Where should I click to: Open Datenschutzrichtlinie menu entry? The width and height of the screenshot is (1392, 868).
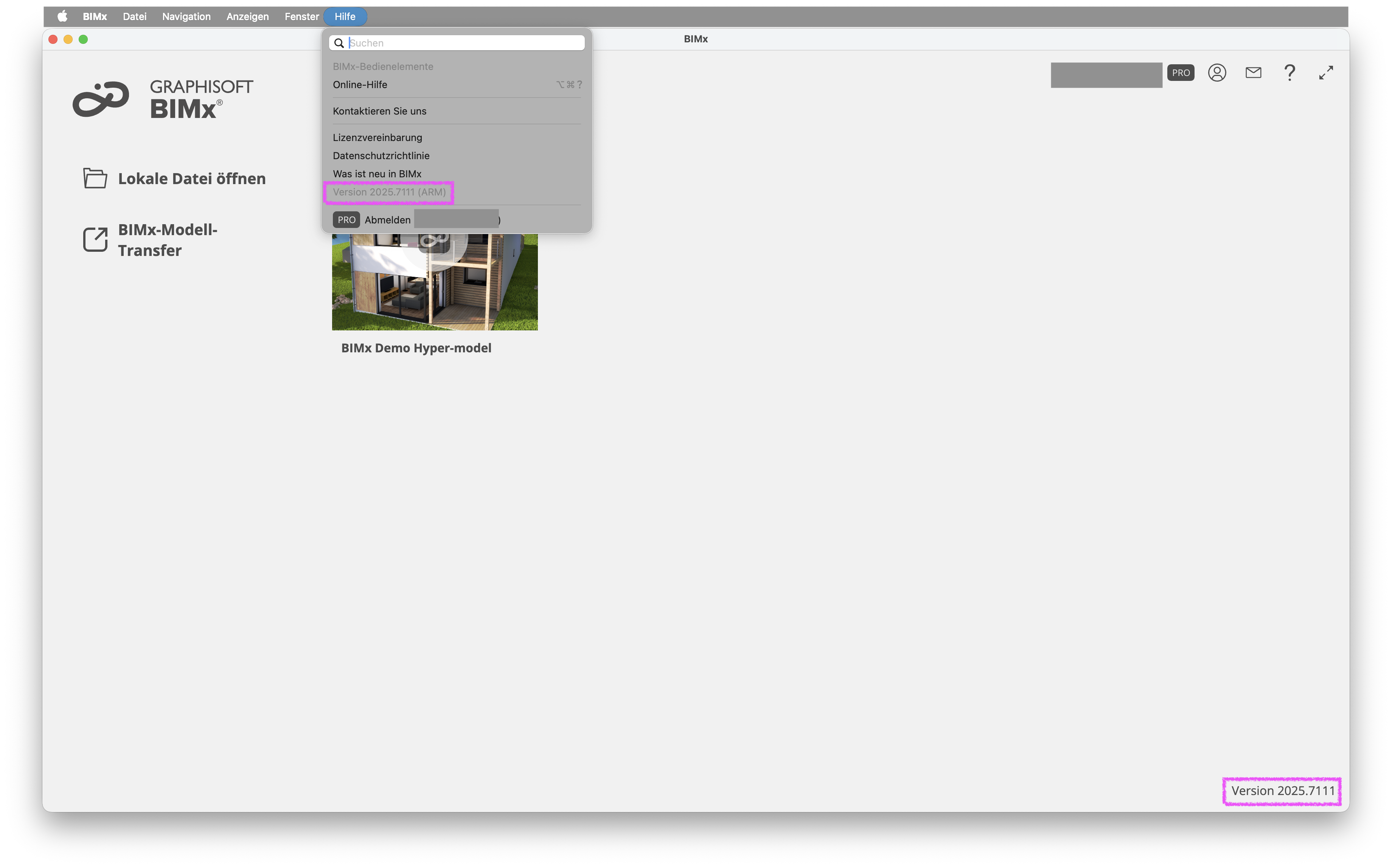[x=457, y=156]
